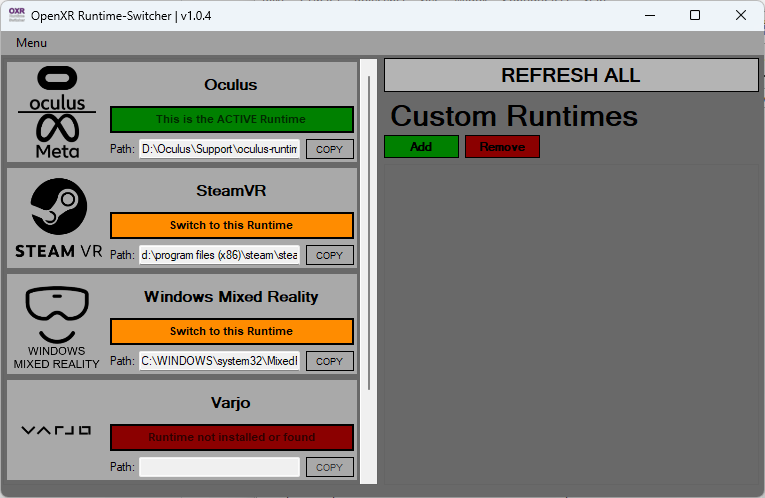Image resolution: width=765 pixels, height=498 pixels.
Task: Remove a custom runtime
Action: 503,147
